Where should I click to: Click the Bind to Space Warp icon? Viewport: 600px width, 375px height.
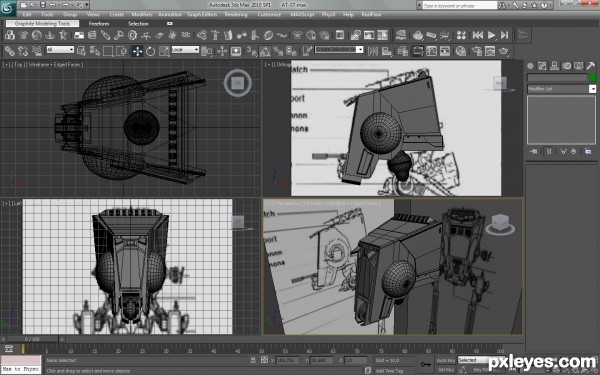point(37,51)
